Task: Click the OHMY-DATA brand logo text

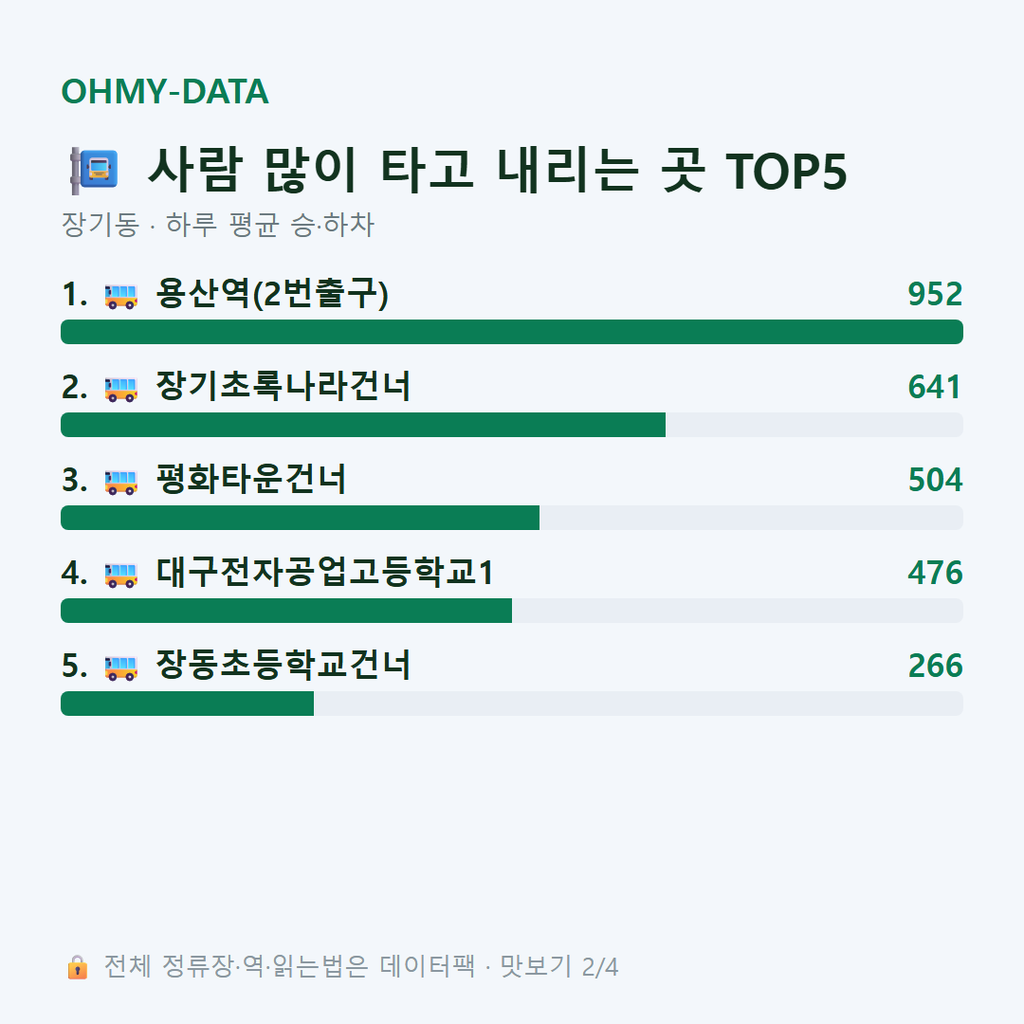Action: pyautogui.click(x=165, y=91)
